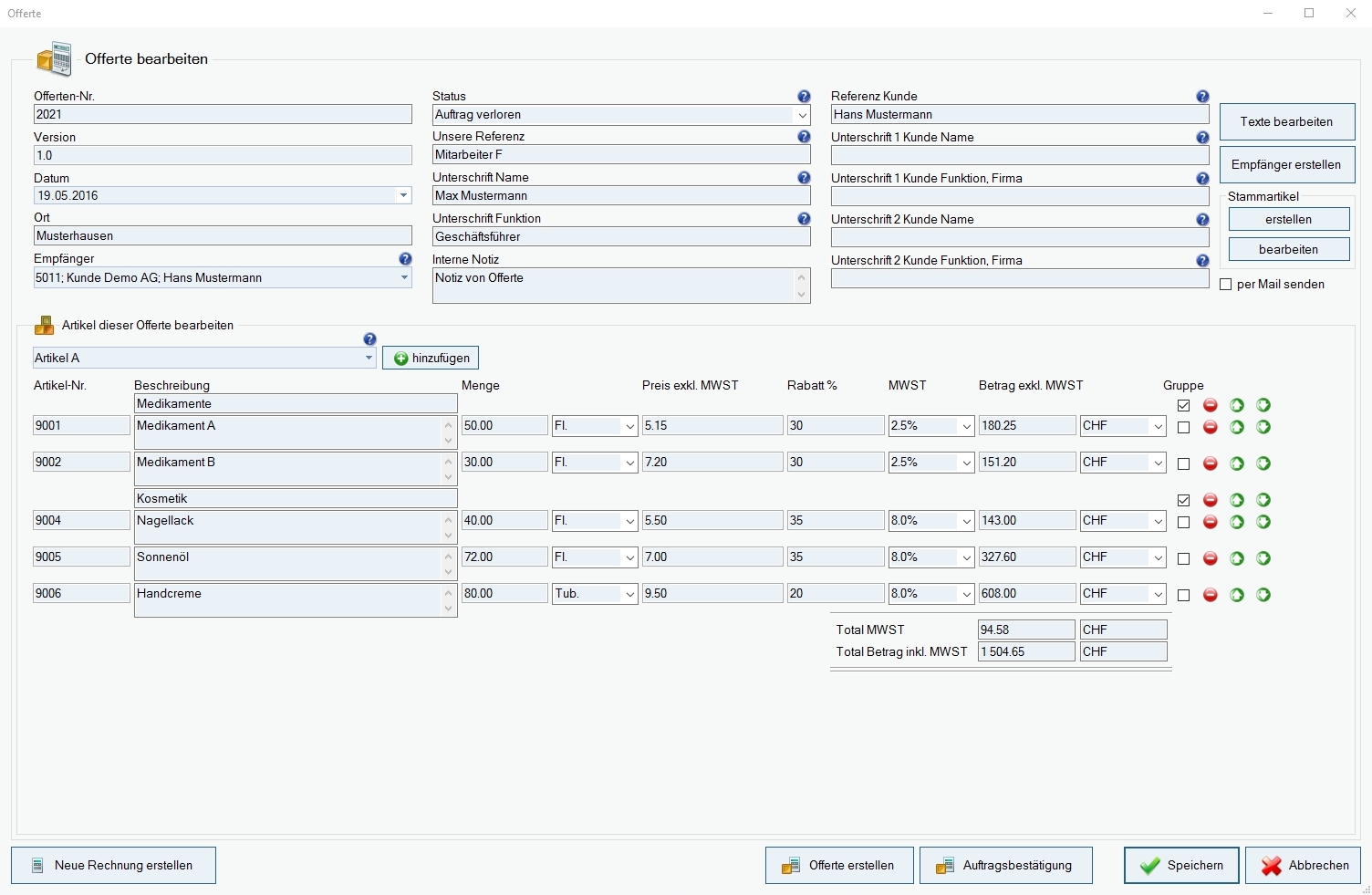Viewport: 1372px width, 895px height.
Task: Move Medikament B row up
Action: 1237,463
